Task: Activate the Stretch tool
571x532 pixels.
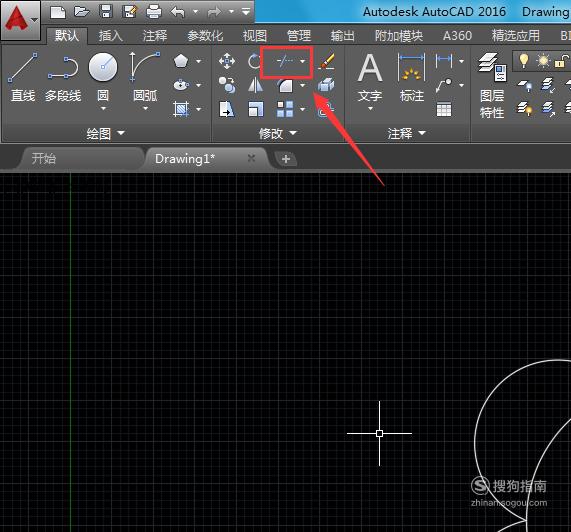Action: [227, 109]
